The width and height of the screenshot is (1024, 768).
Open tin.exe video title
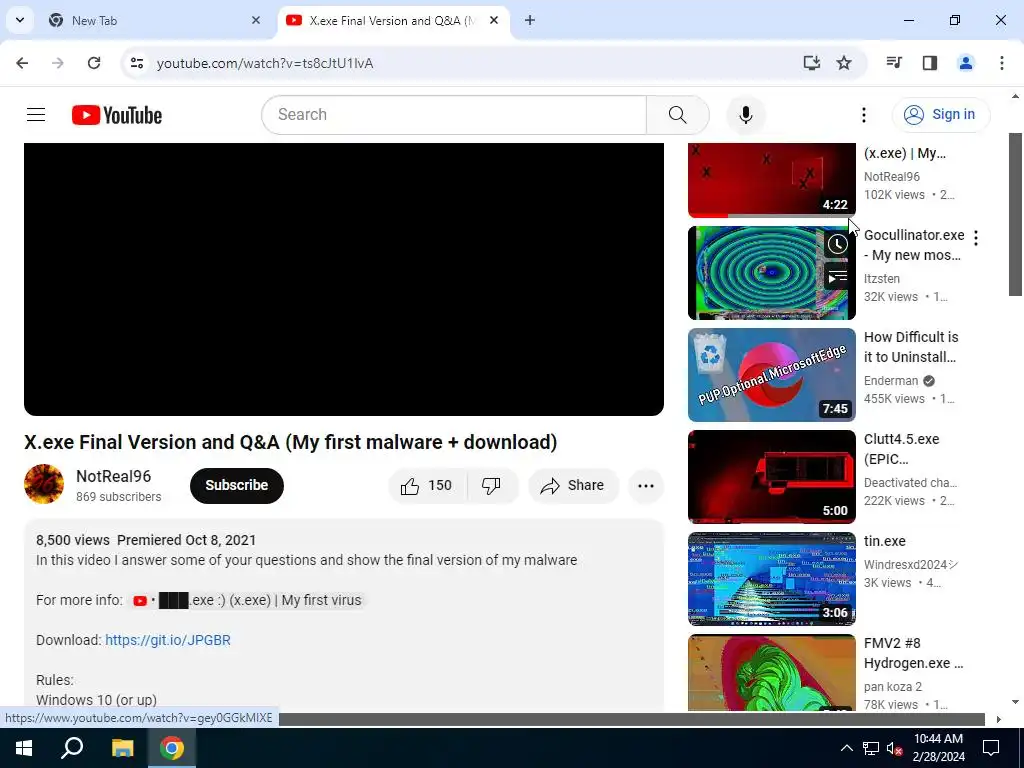884,541
